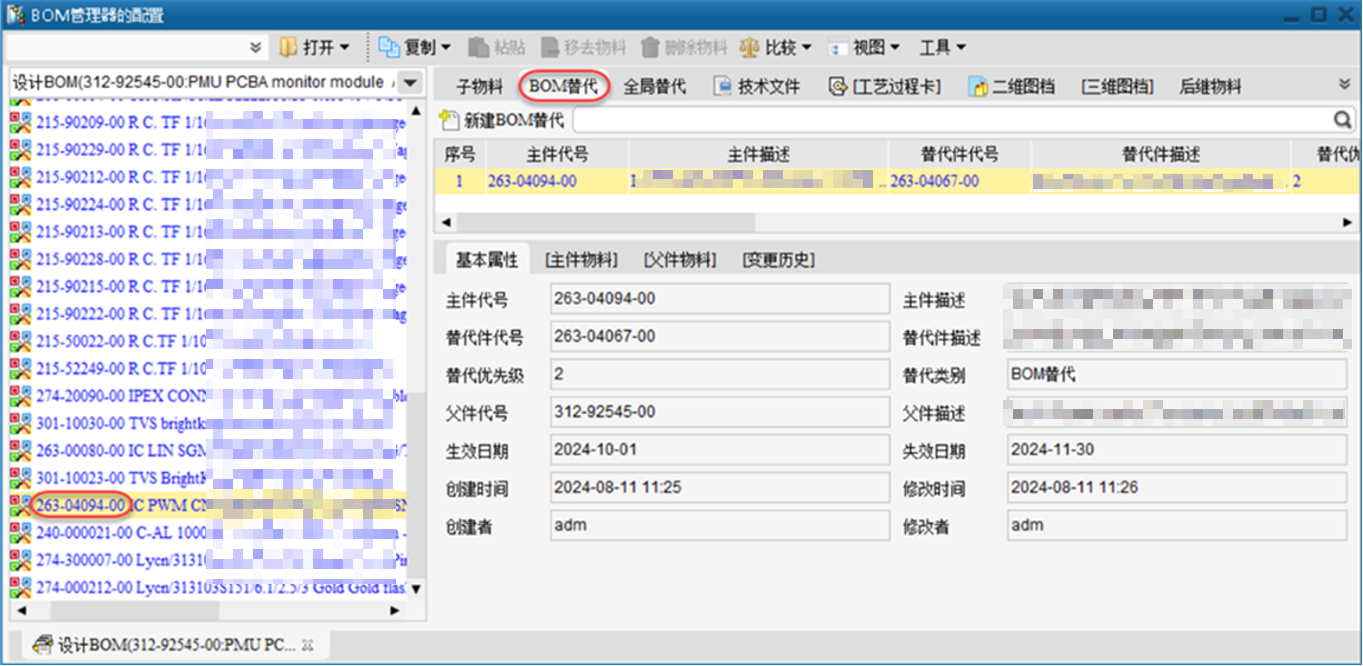Click the 复制 copy icon
1363x666 pixels.
click(x=389, y=47)
